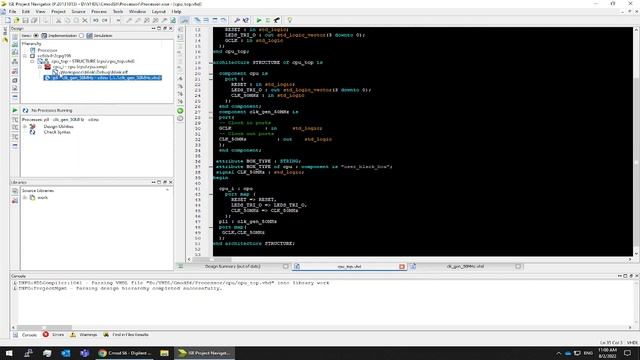
Task: Switch to the clk_gen_50MHz.vhd editor tab
Action: coord(465,267)
